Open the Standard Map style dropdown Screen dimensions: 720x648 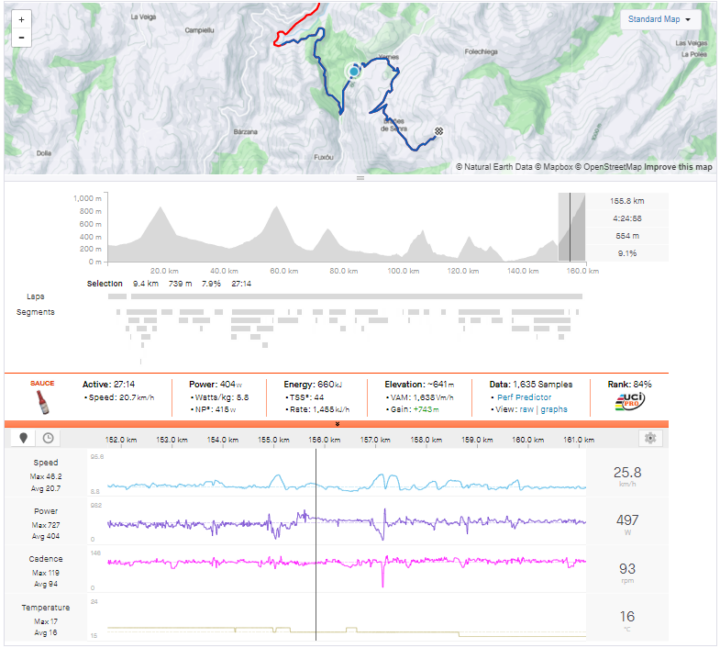point(661,19)
